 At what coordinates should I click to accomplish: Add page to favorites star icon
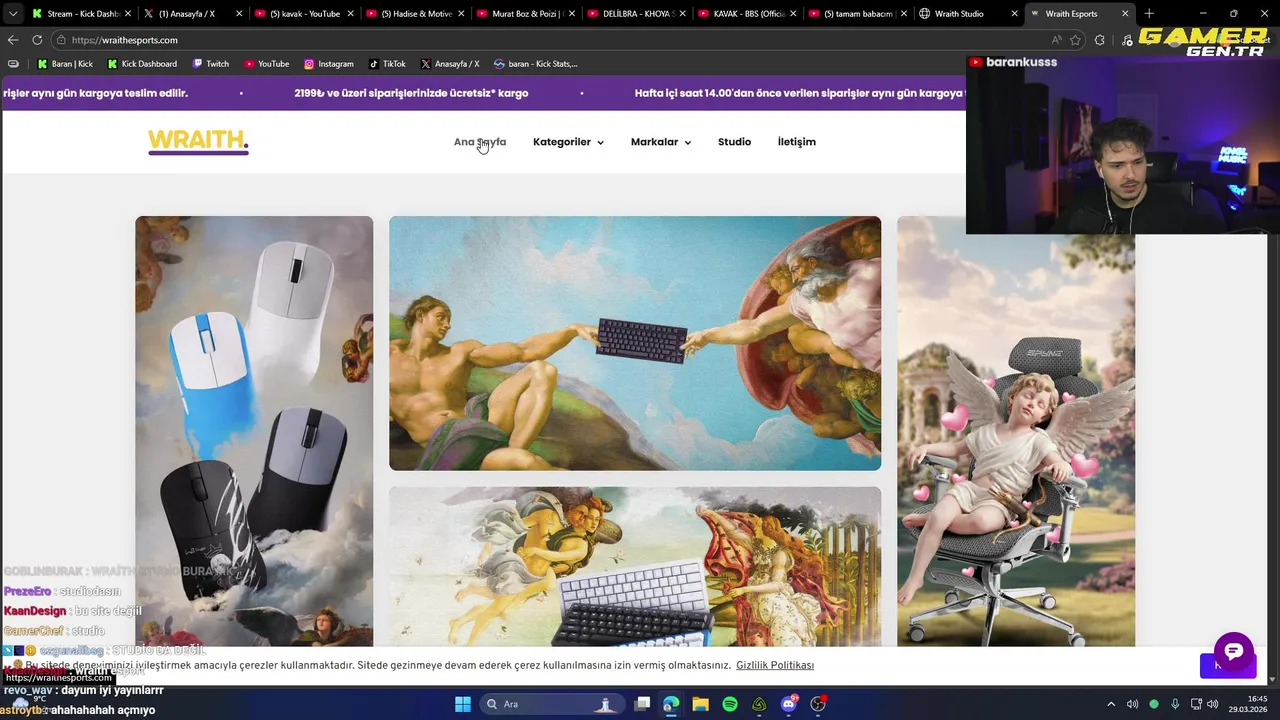(x=1075, y=40)
